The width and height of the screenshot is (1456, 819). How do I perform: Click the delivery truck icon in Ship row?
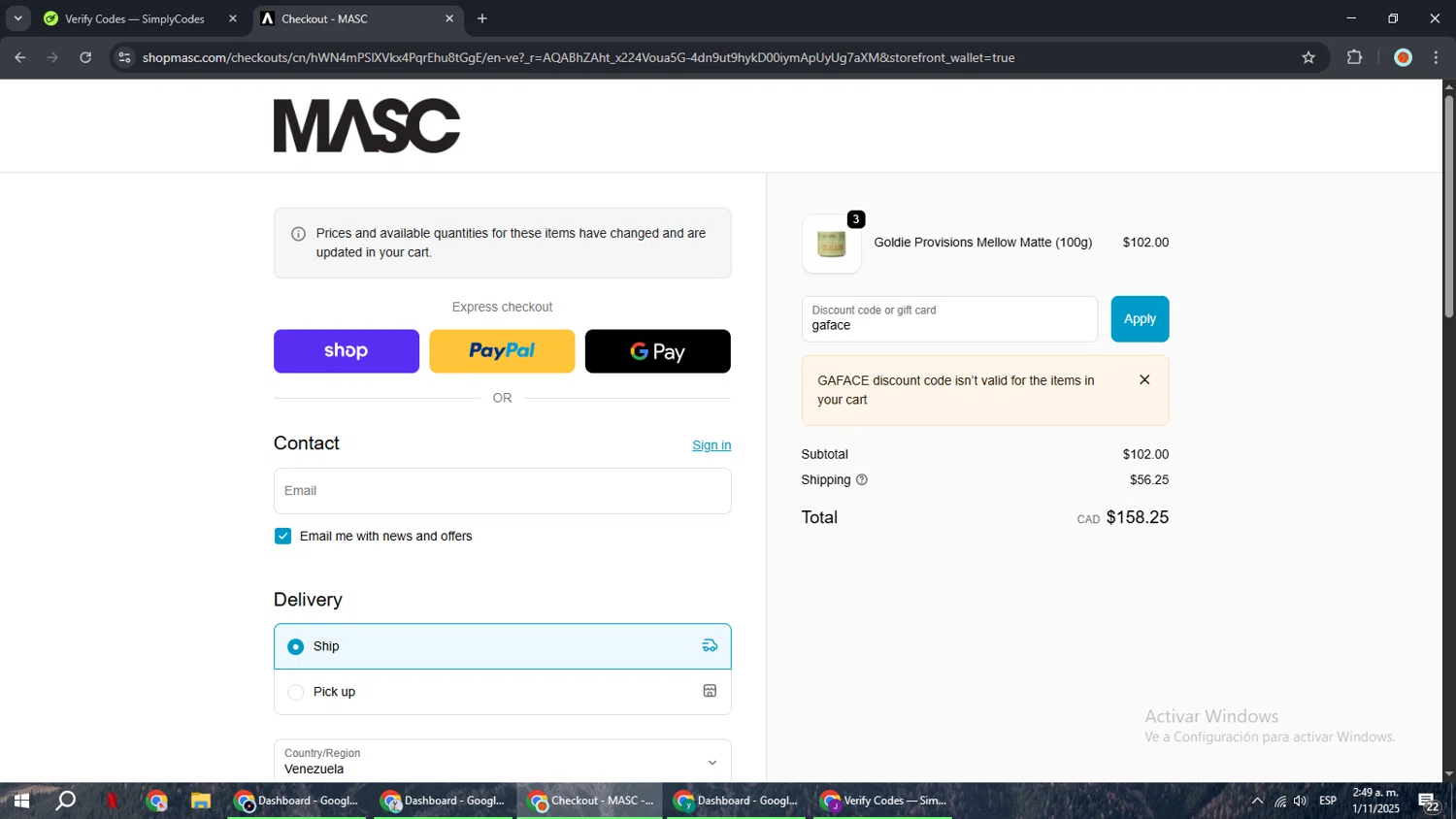pos(710,646)
